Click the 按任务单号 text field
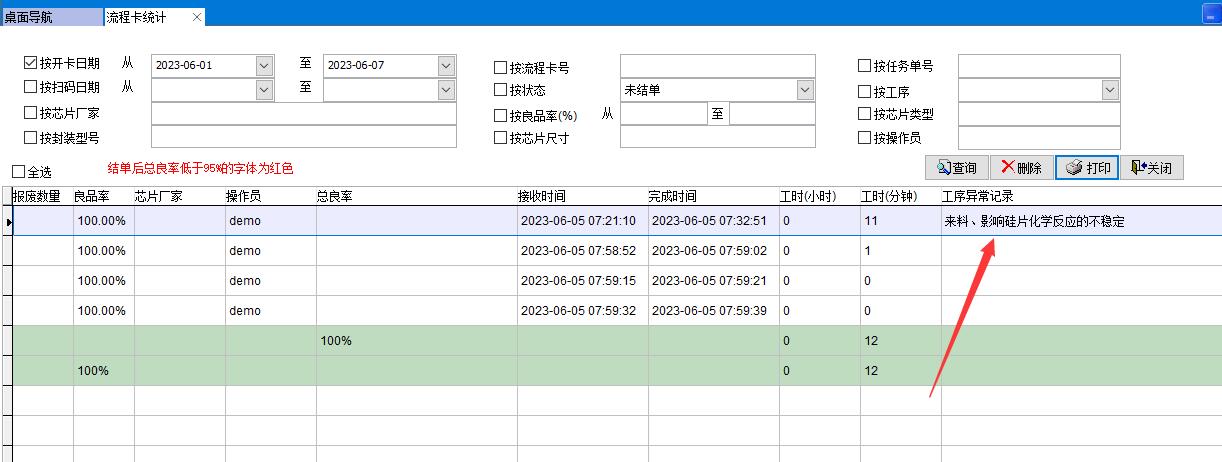Viewport: 1222px width, 462px height. [x=1038, y=66]
